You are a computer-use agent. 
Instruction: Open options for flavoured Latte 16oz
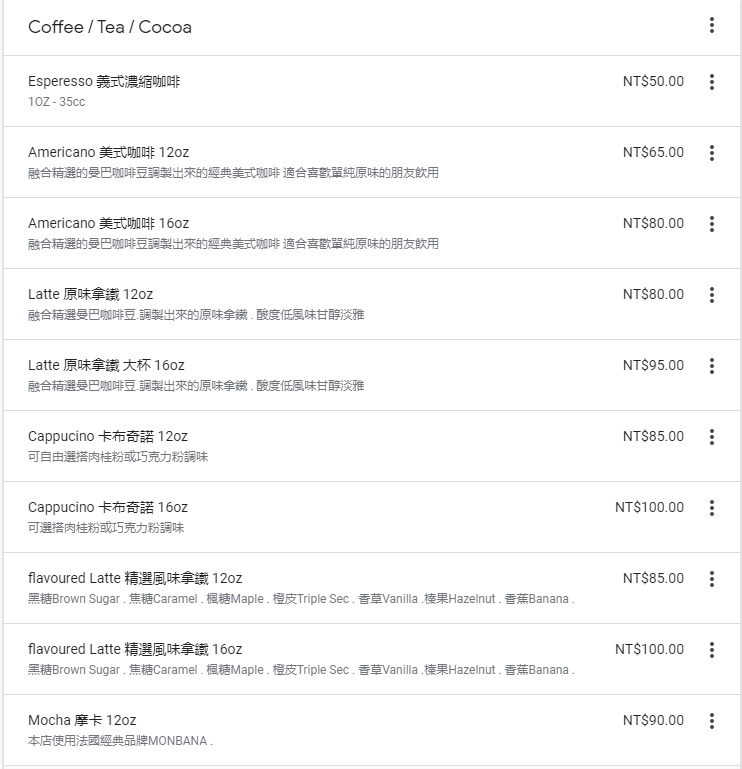click(x=711, y=650)
